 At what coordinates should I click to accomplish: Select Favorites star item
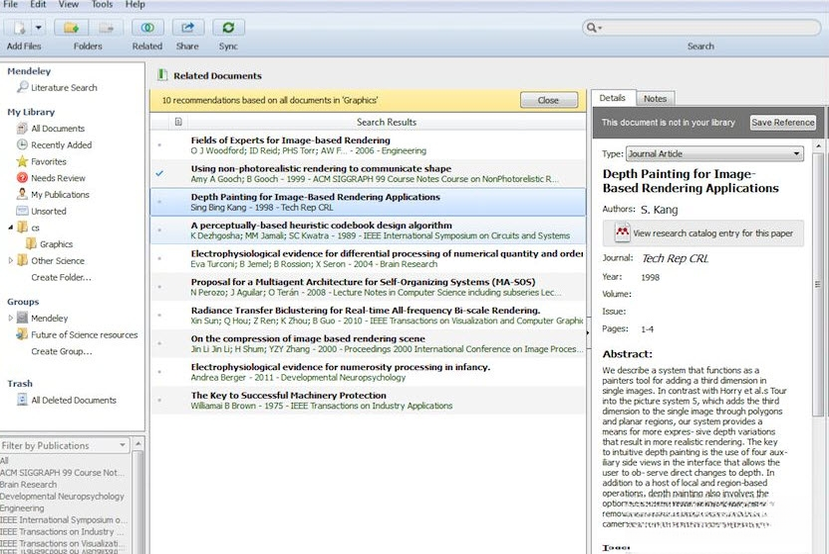[49, 162]
